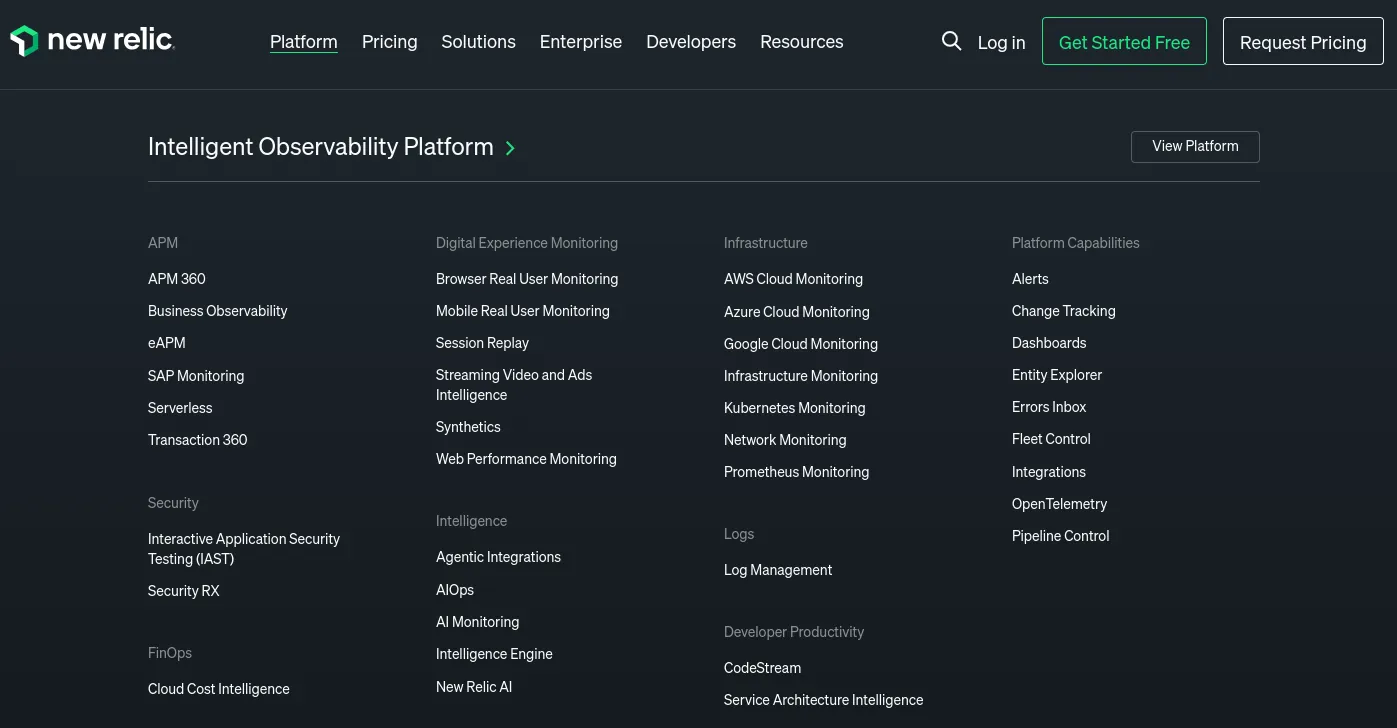Open the Intelligent Observability Platform heading link
The image size is (1397, 728).
[321, 147]
